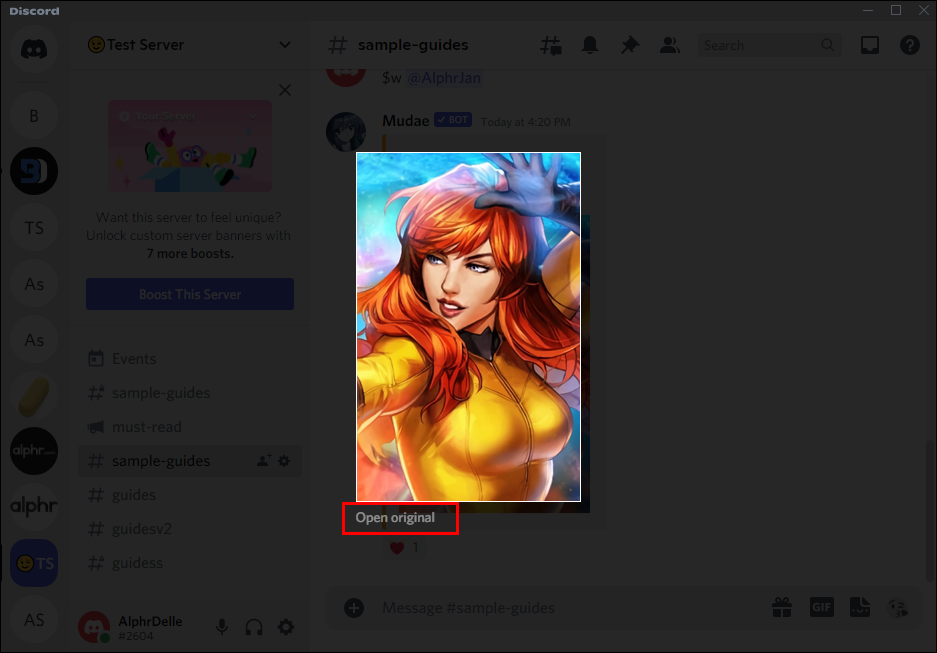Click Boost This Server button
937x653 pixels.
190,294
